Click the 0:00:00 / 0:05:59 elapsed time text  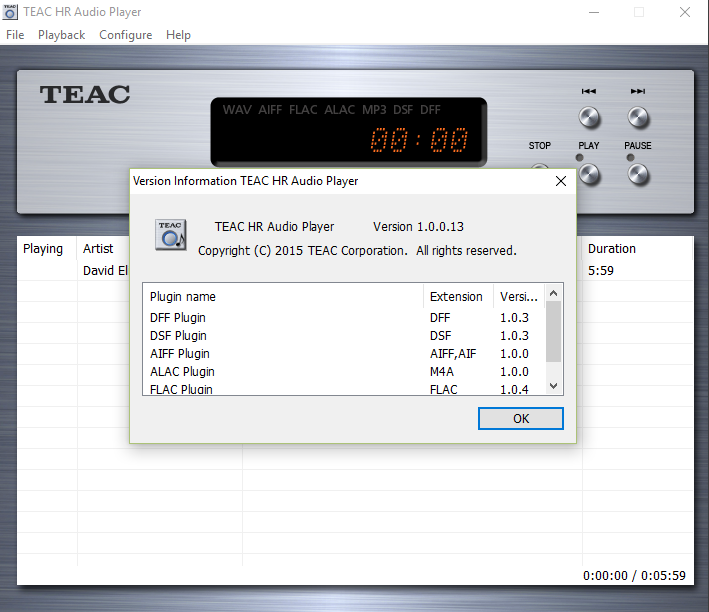click(x=634, y=575)
